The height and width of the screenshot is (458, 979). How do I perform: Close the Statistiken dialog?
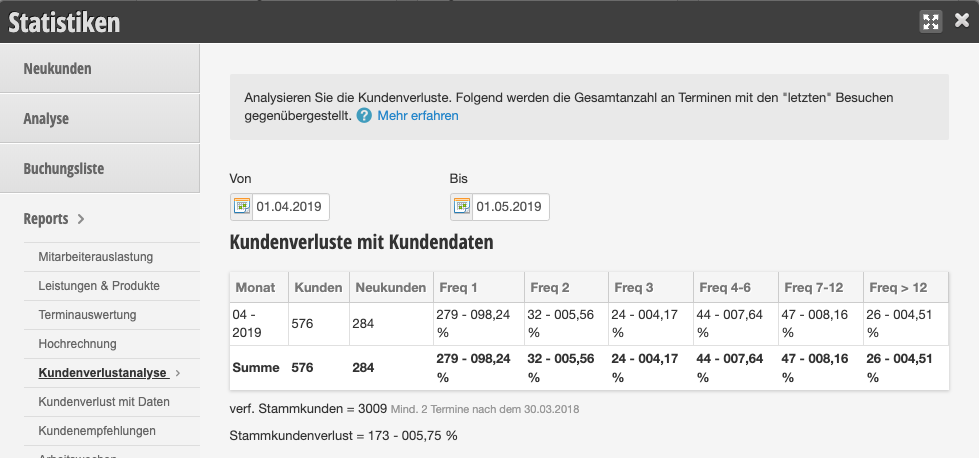tap(961, 21)
